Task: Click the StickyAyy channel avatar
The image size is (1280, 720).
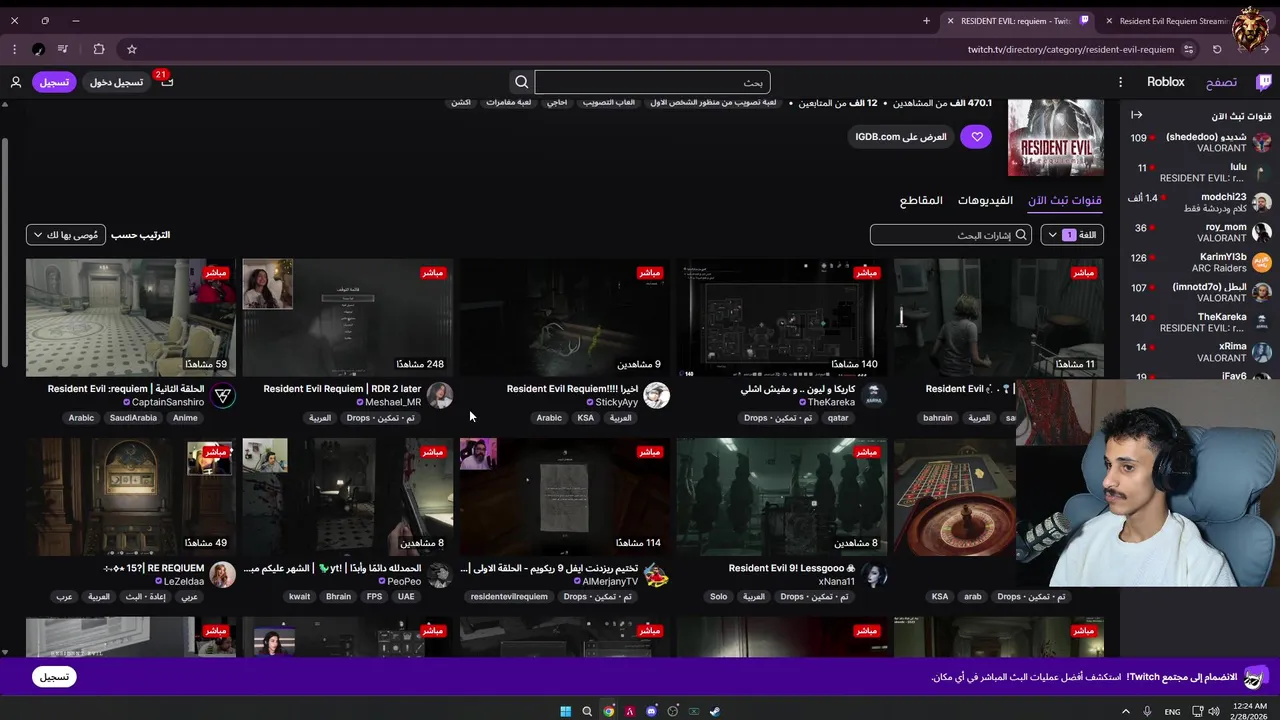Action: pyautogui.click(x=657, y=395)
